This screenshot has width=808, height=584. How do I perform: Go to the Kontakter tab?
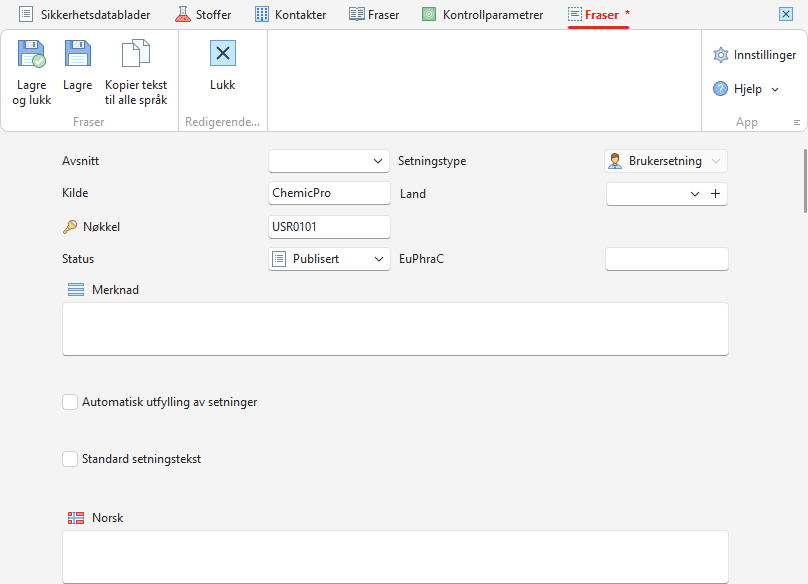coord(291,14)
